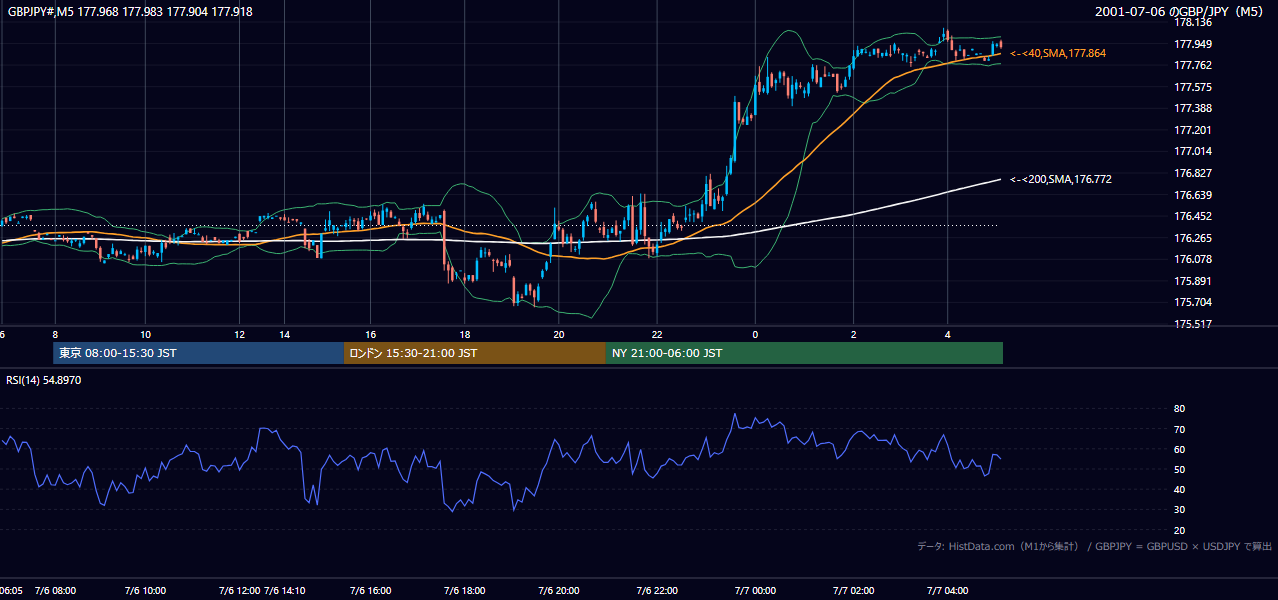The width and height of the screenshot is (1278, 600).
Task: Click the 175.517 price axis label
Action: [x=1193, y=324]
